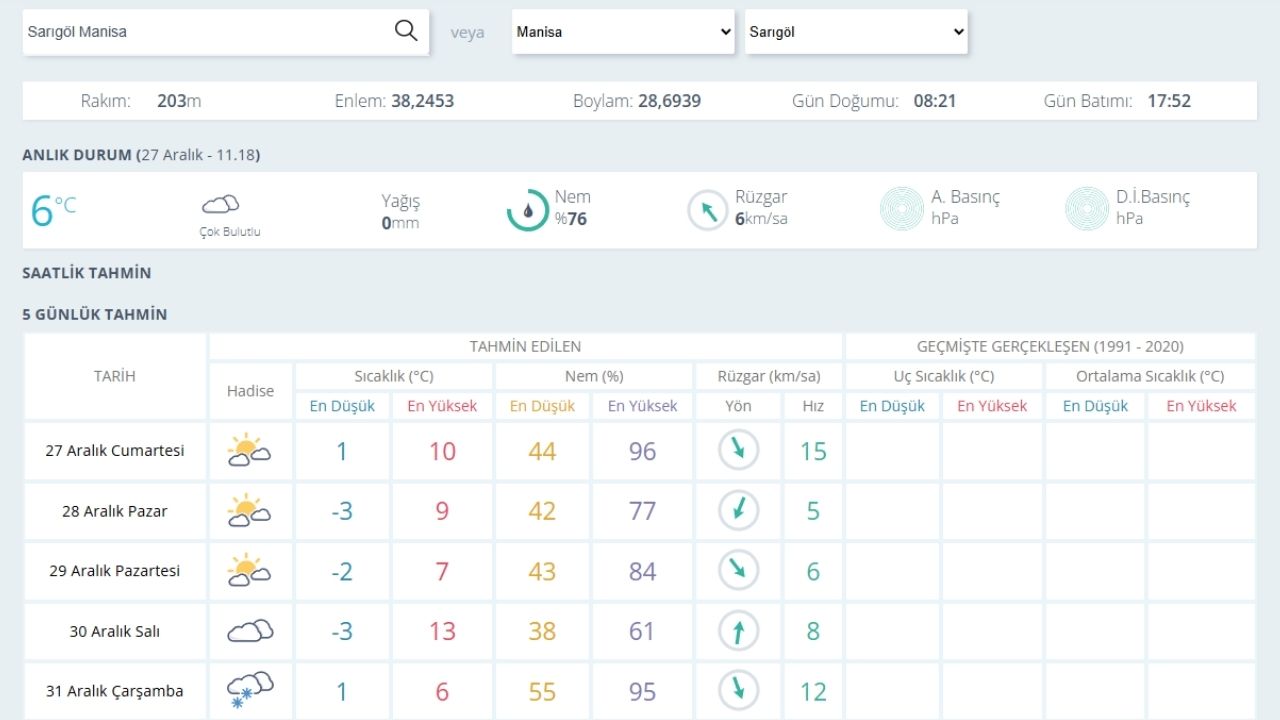Click the Çok Bulutlu cloud icon
The image size is (1280, 720).
(x=221, y=205)
